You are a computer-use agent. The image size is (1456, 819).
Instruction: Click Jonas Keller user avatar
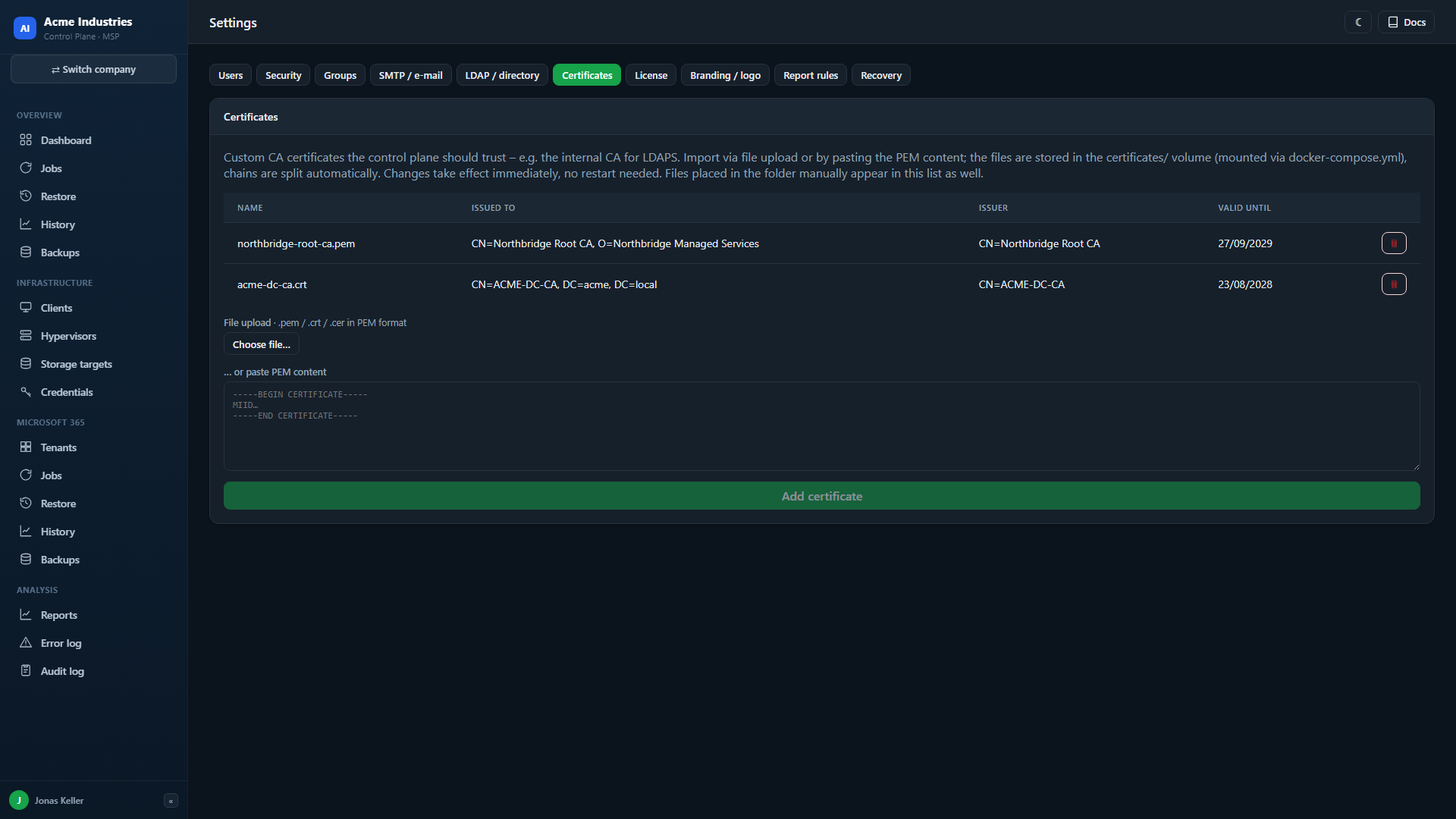pos(19,801)
